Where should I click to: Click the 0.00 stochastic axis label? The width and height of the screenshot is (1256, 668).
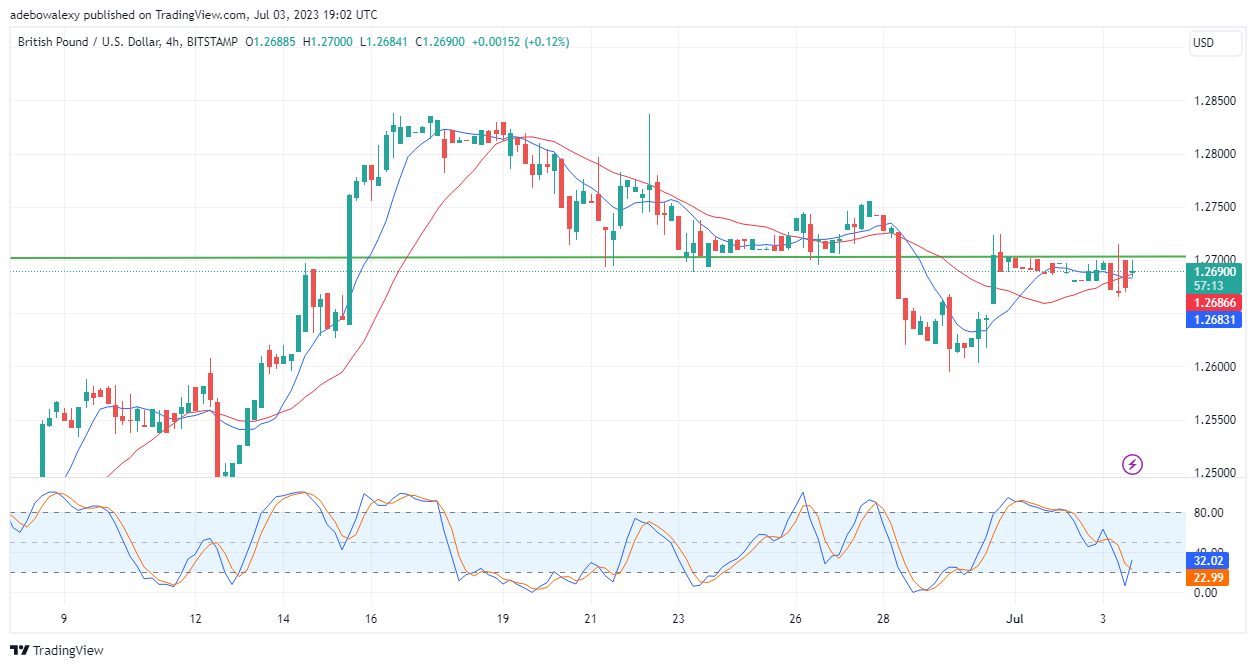point(1207,592)
